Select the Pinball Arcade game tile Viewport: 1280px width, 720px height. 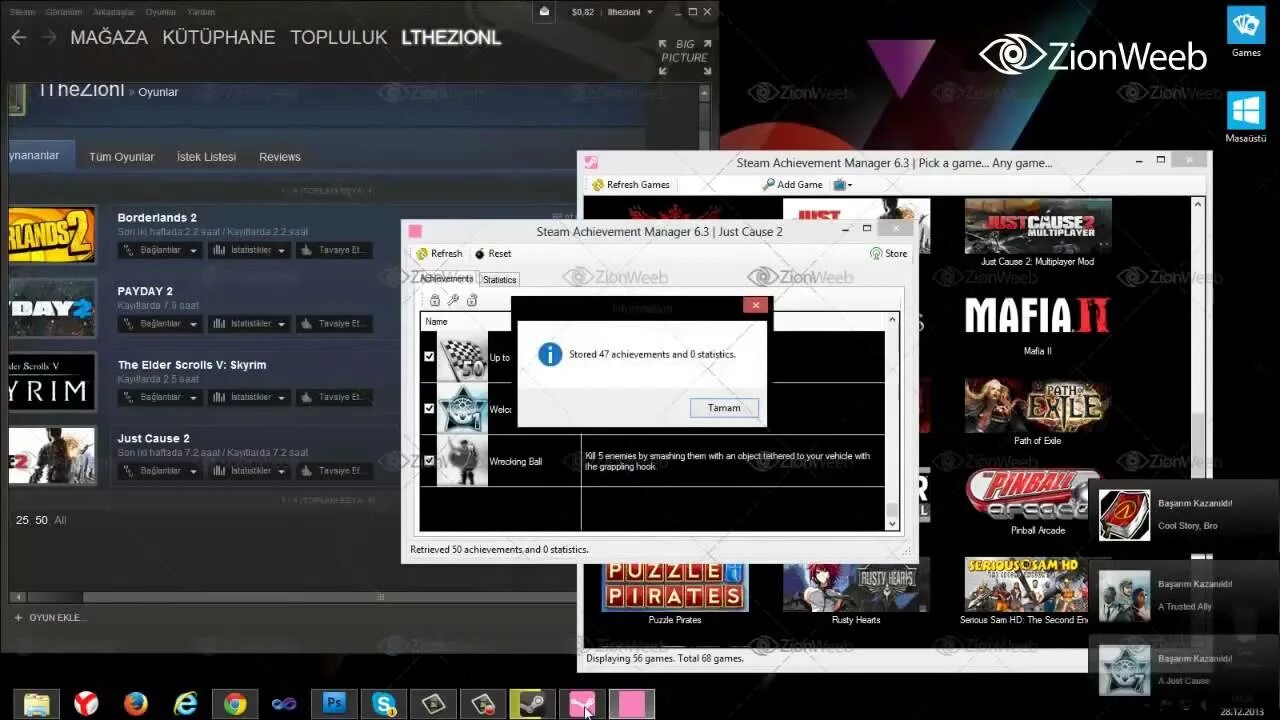point(1037,501)
